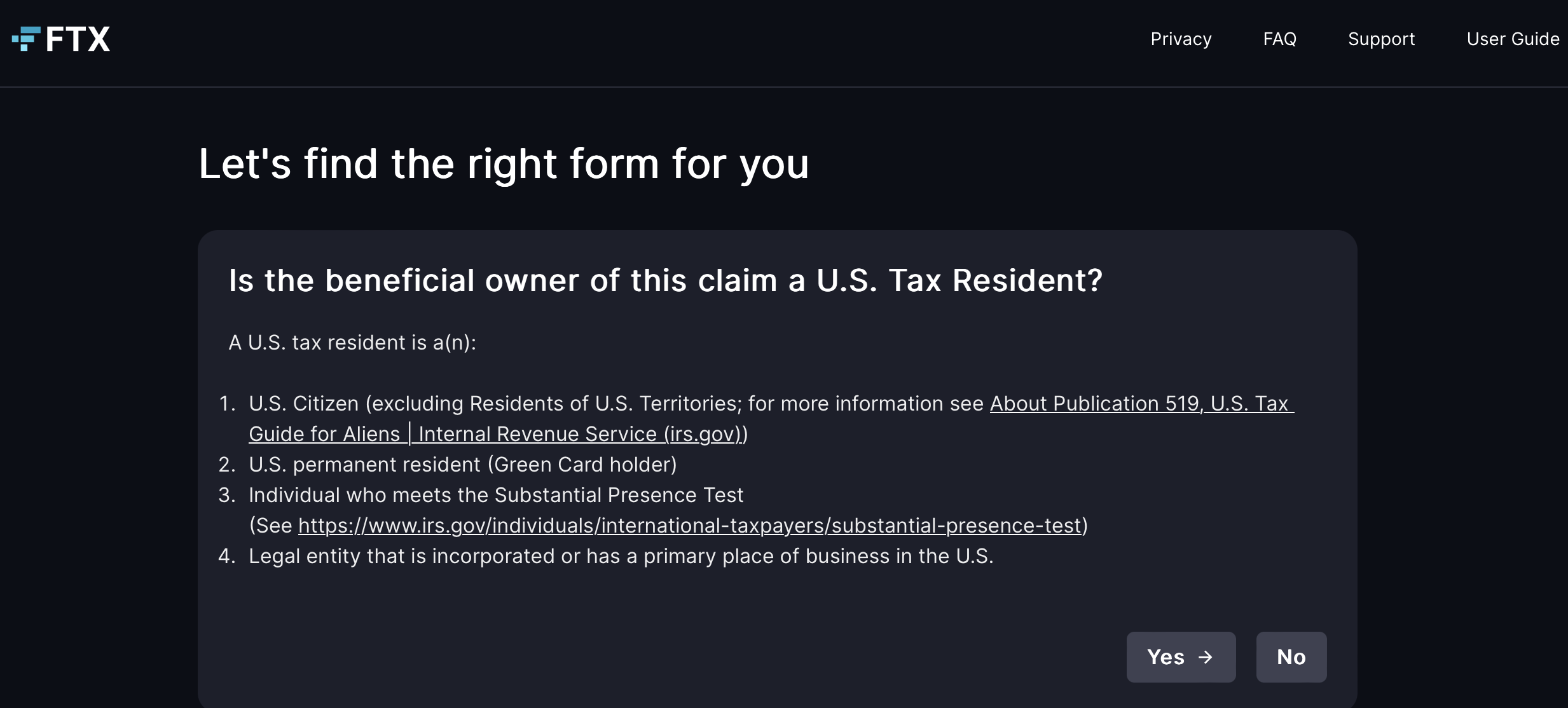Screen dimensions: 1568x708
Task: Answer Yes to the tax resident question
Action: (1180, 657)
